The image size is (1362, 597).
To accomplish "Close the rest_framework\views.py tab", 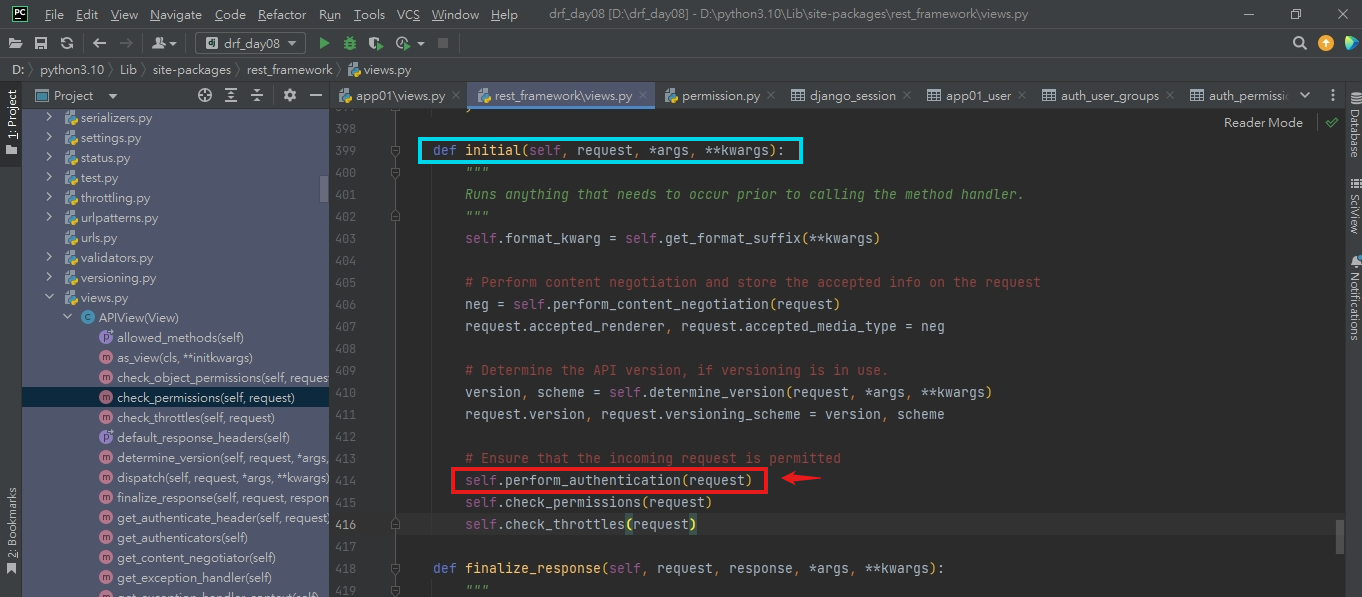I will tap(644, 95).
